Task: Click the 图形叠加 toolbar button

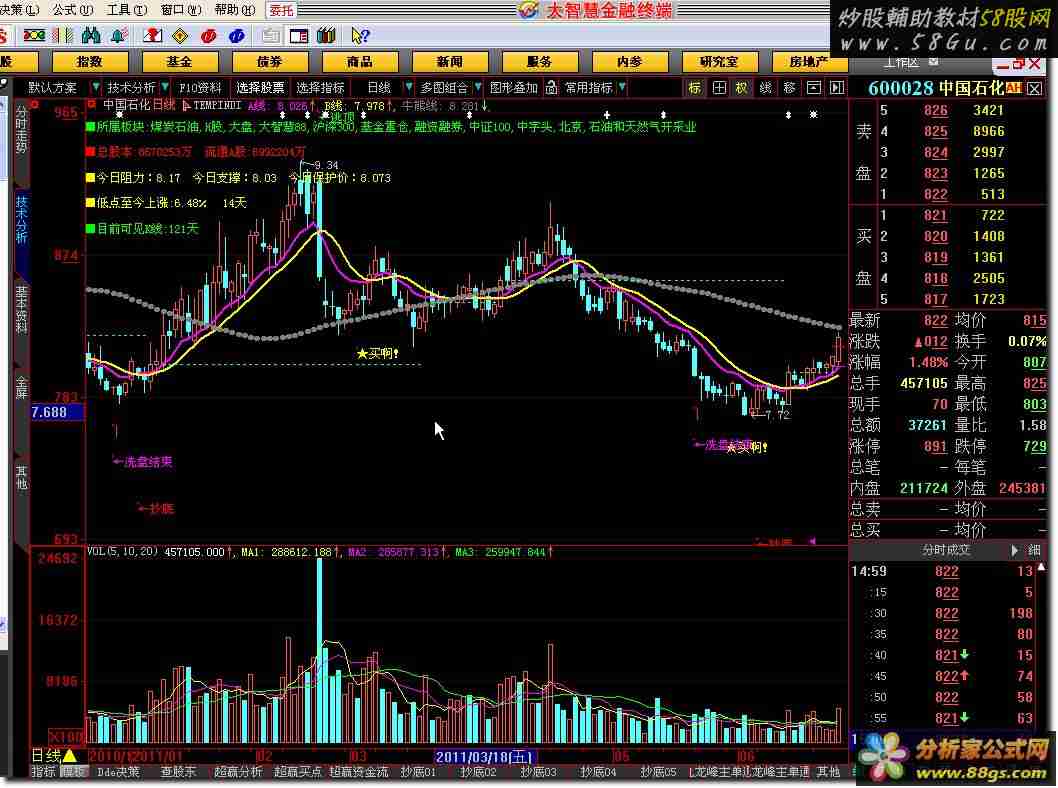Action: pos(513,88)
